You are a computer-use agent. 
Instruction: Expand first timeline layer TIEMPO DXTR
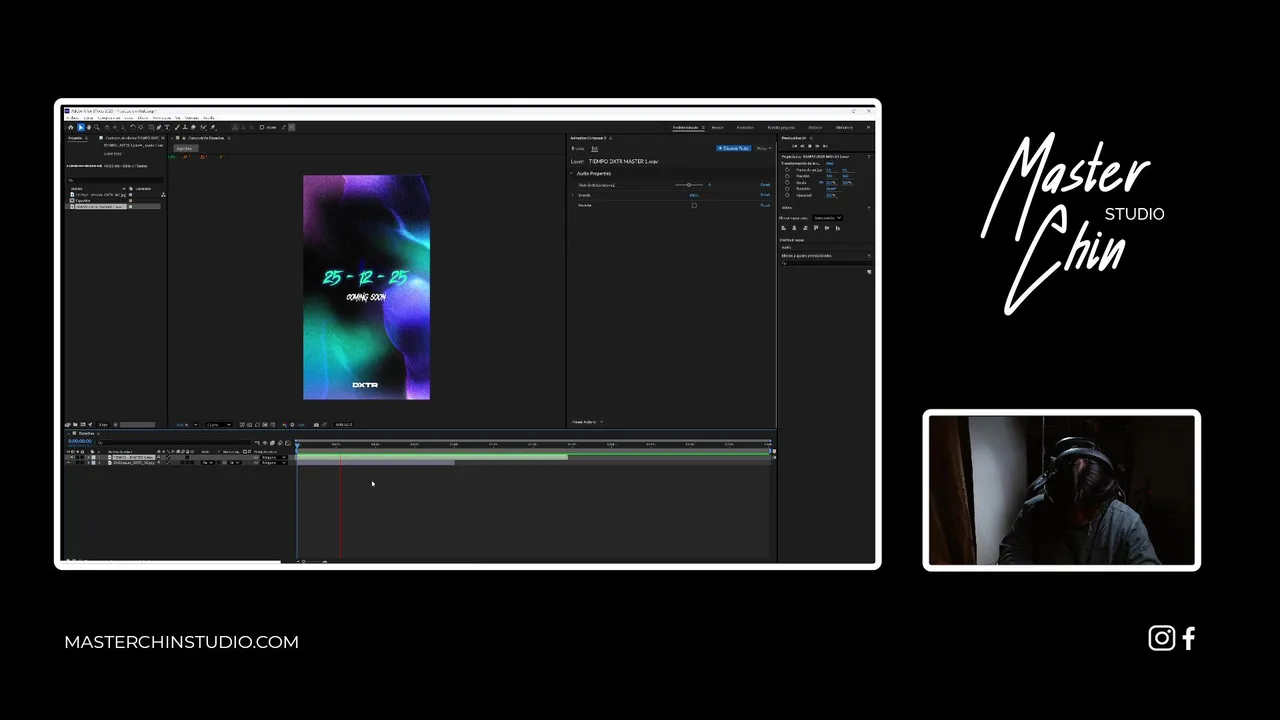click(x=89, y=457)
